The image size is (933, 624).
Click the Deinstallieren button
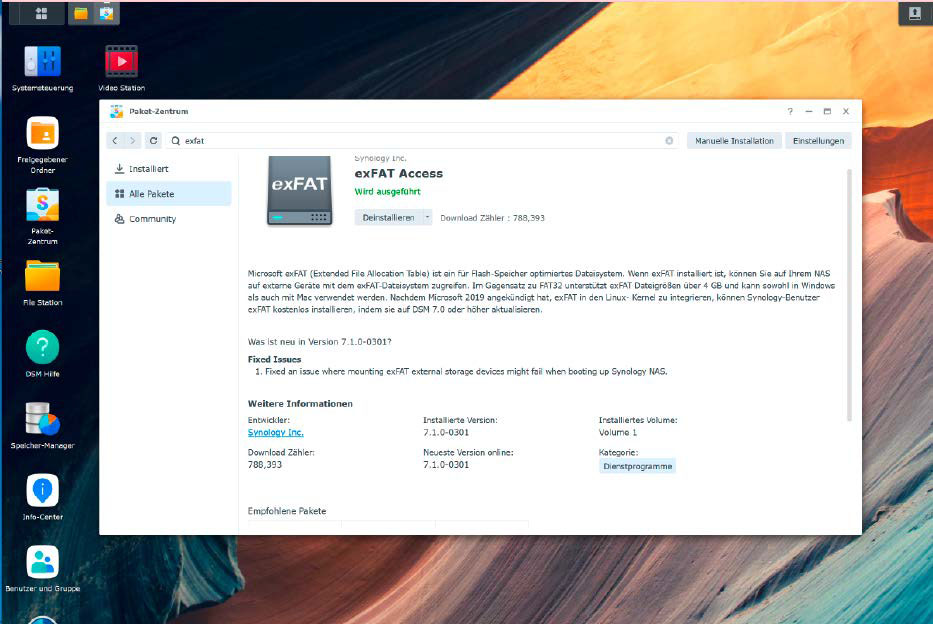(389, 218)
